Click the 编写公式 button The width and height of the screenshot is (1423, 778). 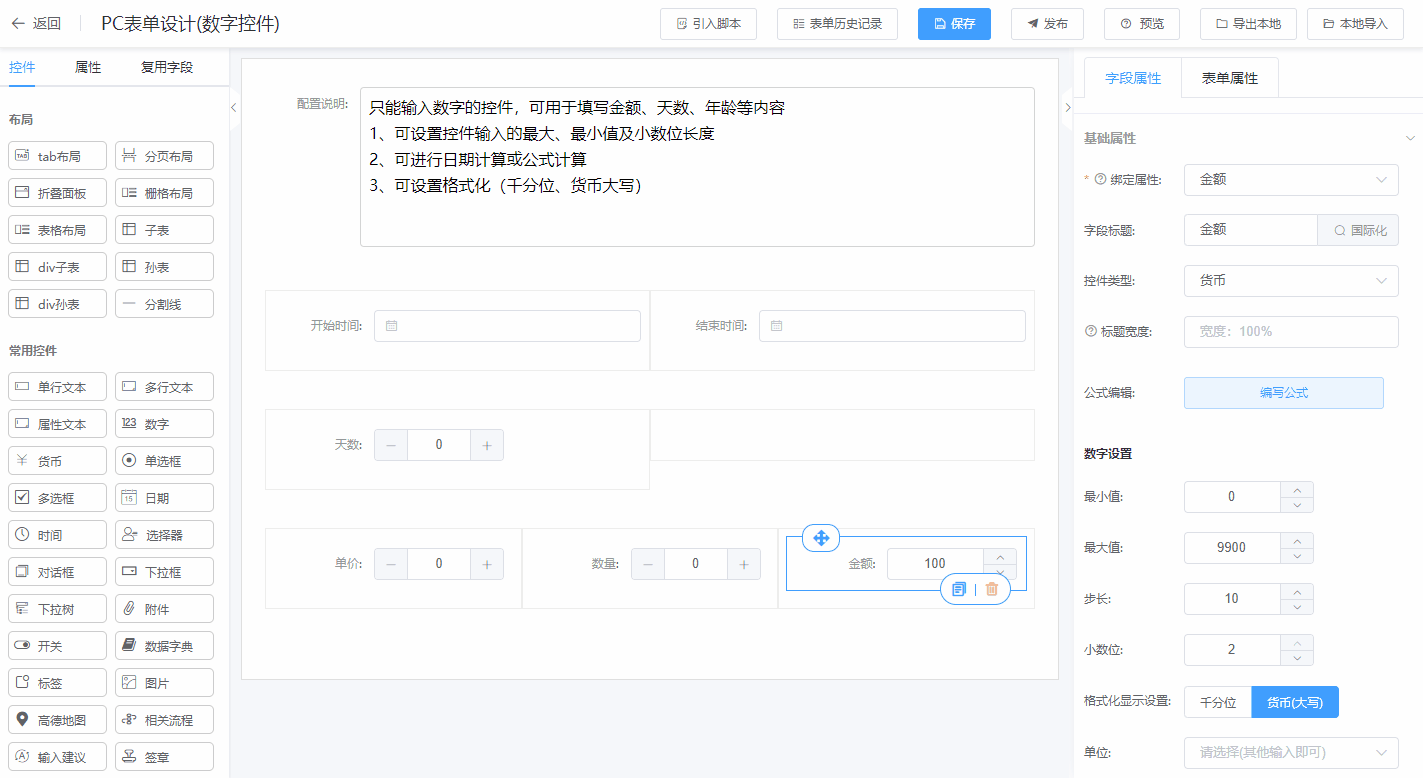(x=1283, y=393)
